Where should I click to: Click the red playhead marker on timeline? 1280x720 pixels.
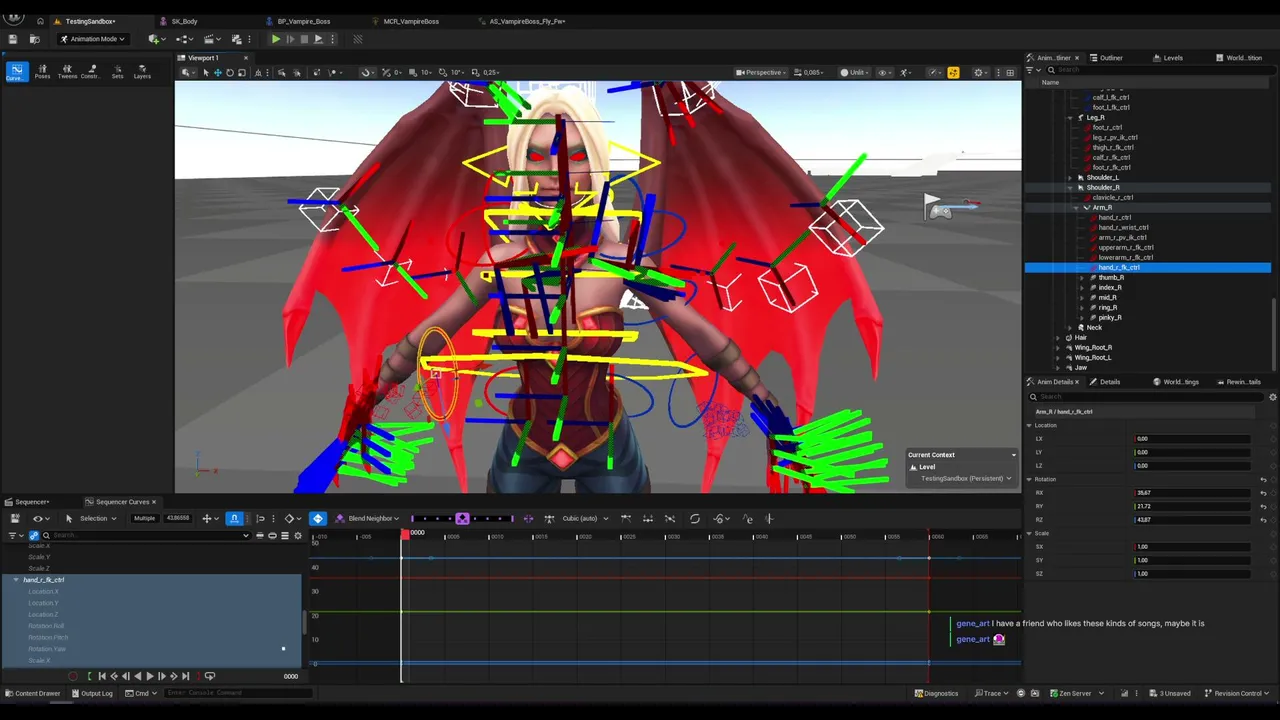405,534
